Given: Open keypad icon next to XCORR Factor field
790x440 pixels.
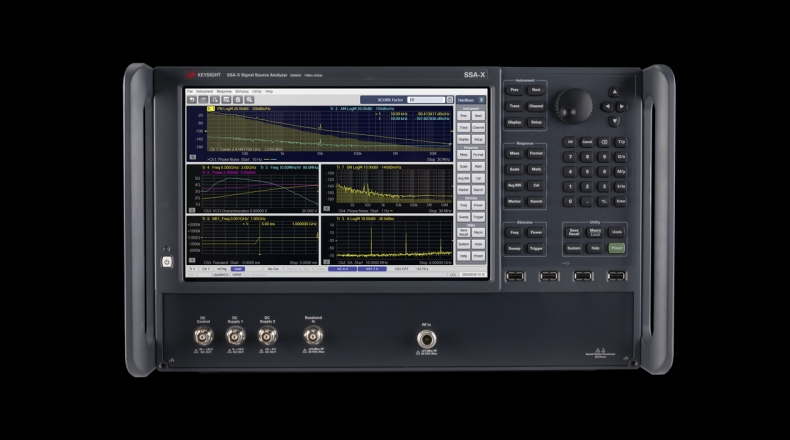Looking at the screenshot, I should (447, 100).
